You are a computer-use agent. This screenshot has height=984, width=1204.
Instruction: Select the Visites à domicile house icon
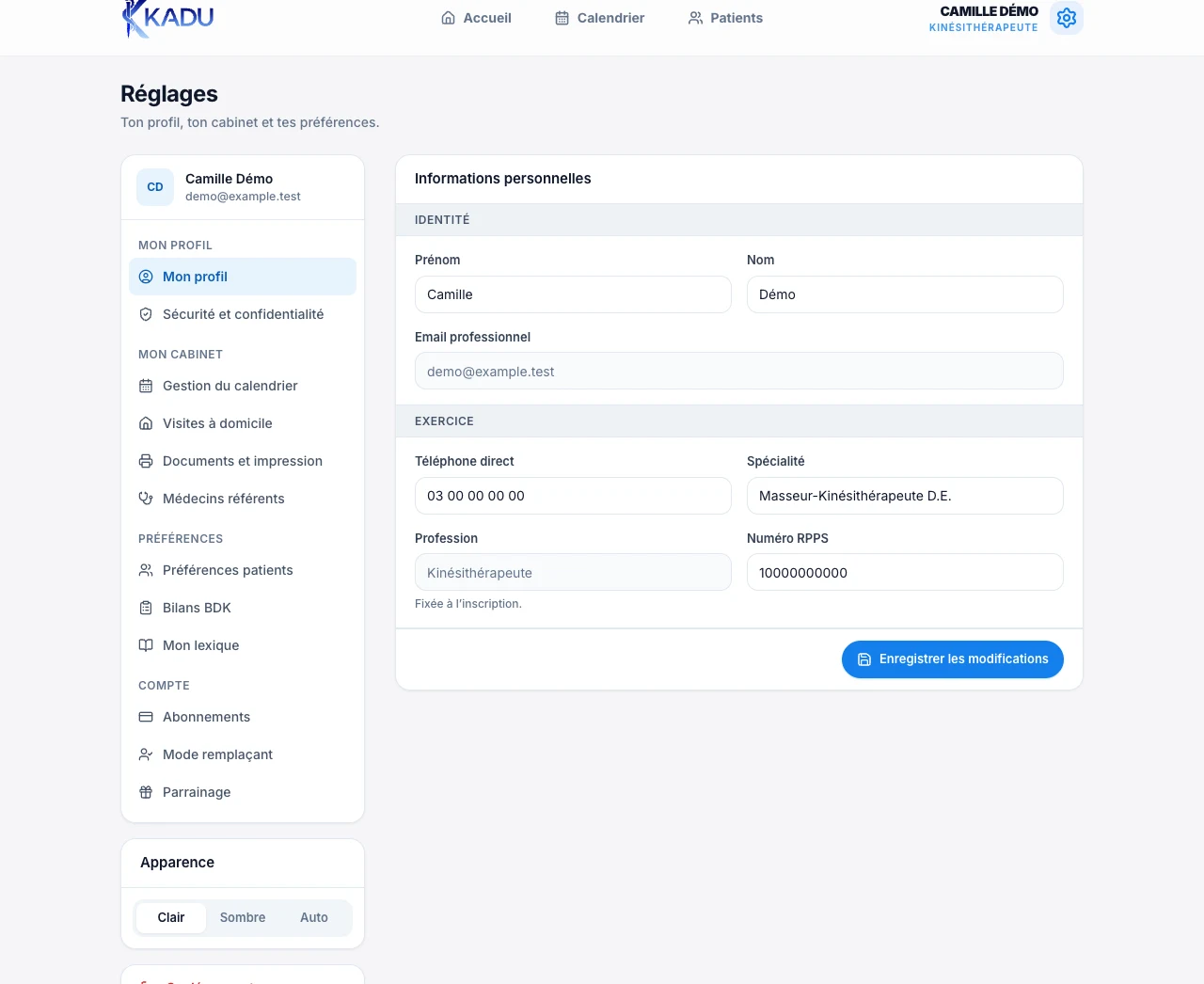[x=146, y=423]
